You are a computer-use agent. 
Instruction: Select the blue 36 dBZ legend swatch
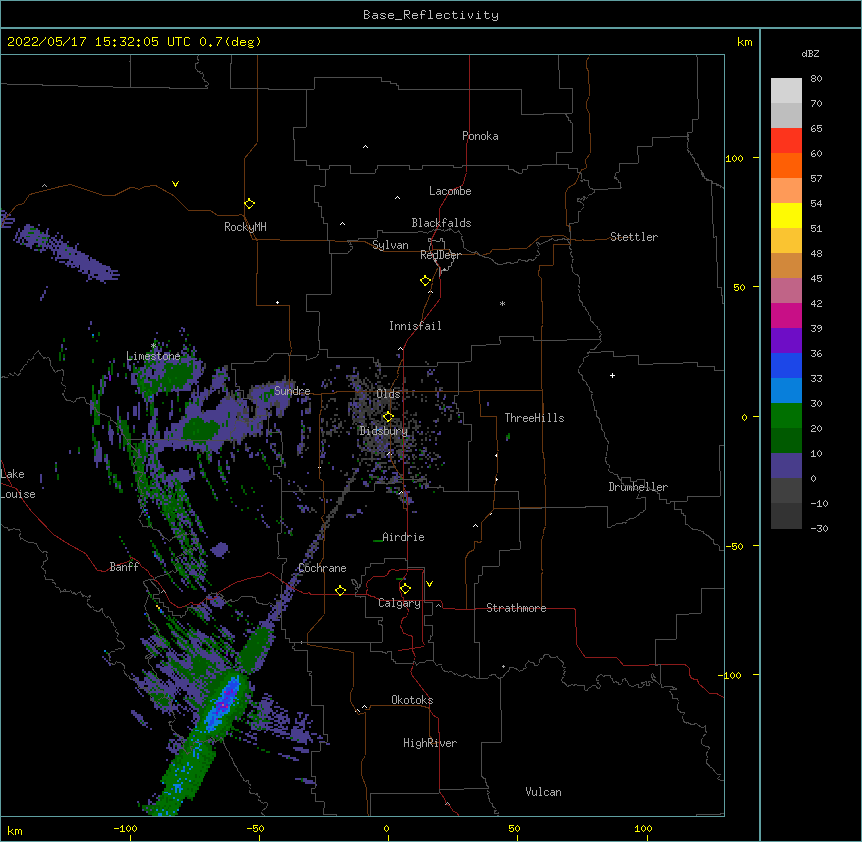(786, 365)
